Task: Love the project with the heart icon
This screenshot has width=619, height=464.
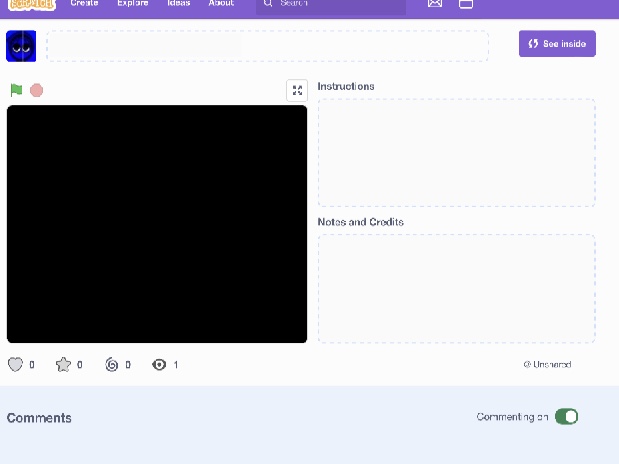Action: pyautogui.click(x=15, y=364)
